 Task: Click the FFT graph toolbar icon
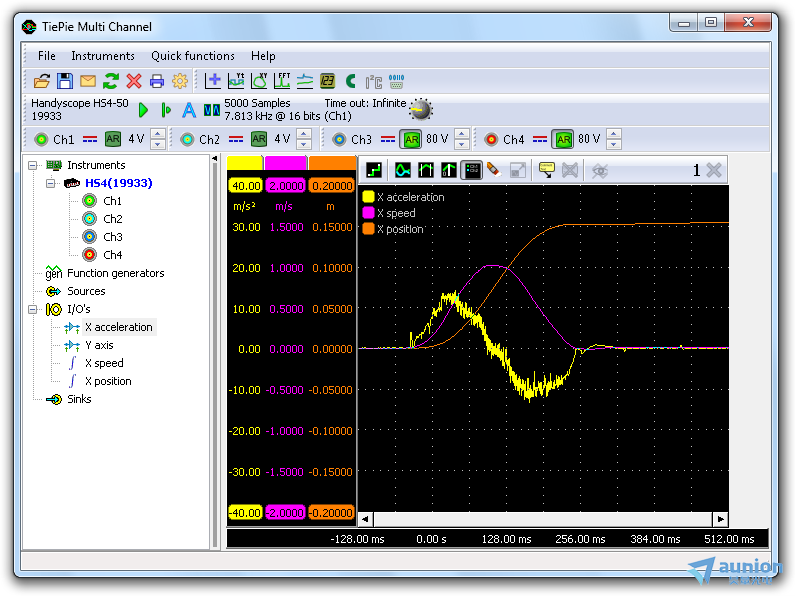tap(283, 81)
